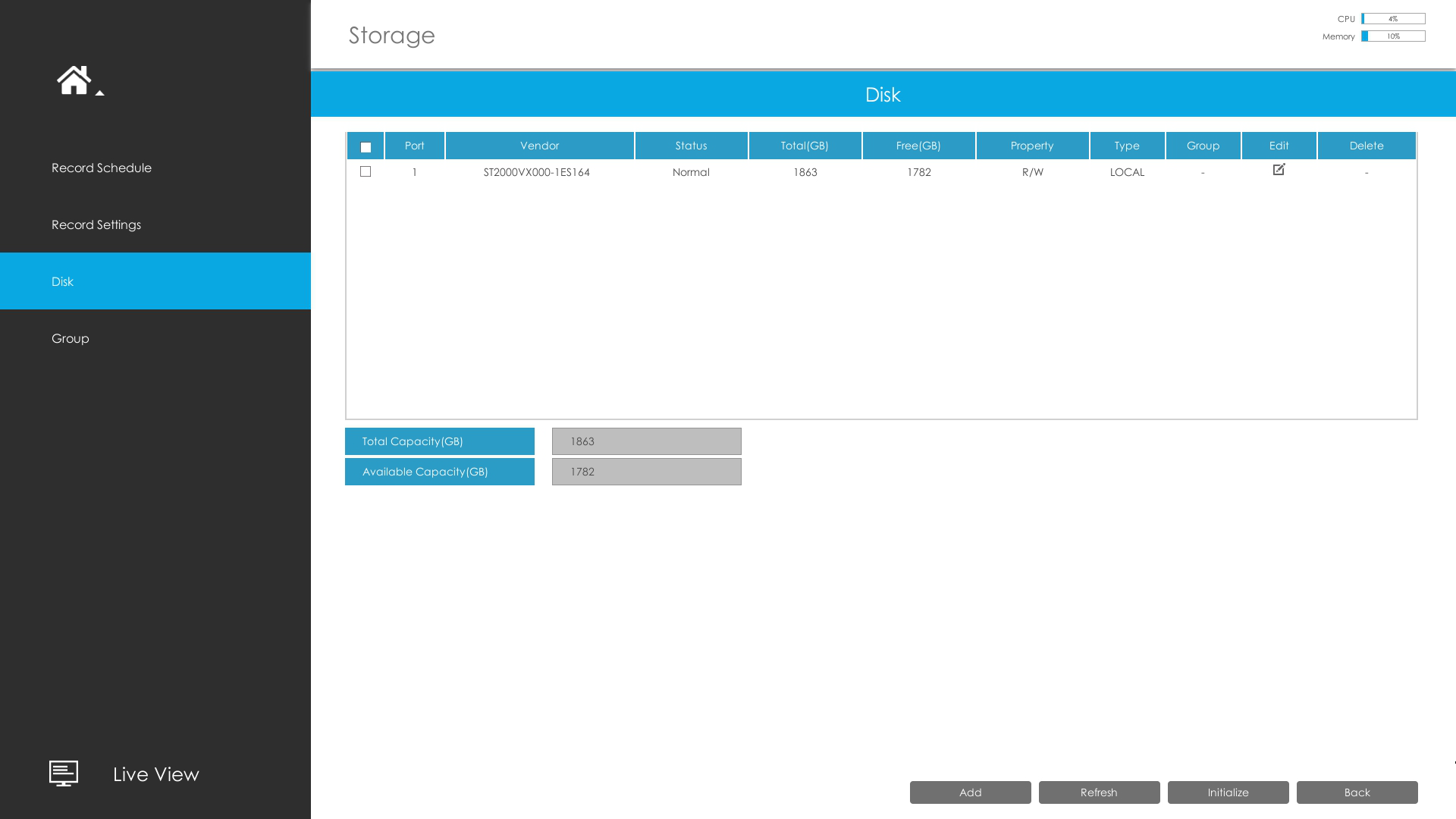Click the home icon in sidebar
Screen dimensions: 1456x819
point(74,80)
